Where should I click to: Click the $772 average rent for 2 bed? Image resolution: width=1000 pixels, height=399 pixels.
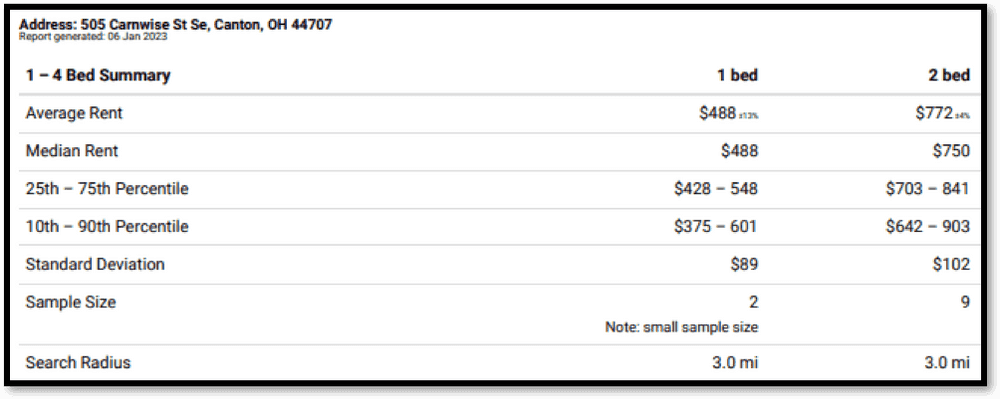(x=934, y=113)
